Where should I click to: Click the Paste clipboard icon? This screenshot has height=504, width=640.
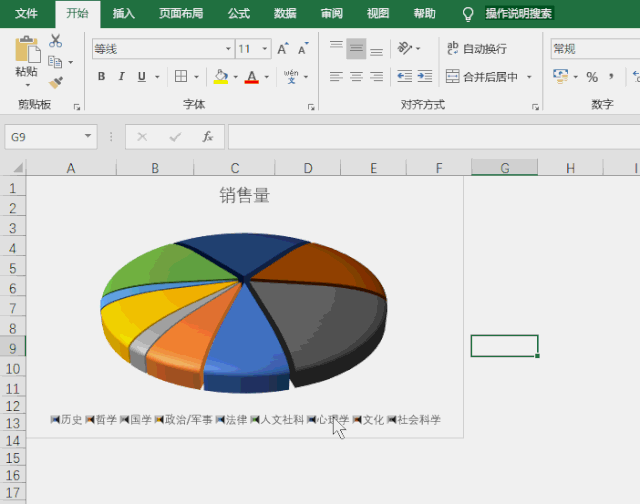click(x=27, y=50)
